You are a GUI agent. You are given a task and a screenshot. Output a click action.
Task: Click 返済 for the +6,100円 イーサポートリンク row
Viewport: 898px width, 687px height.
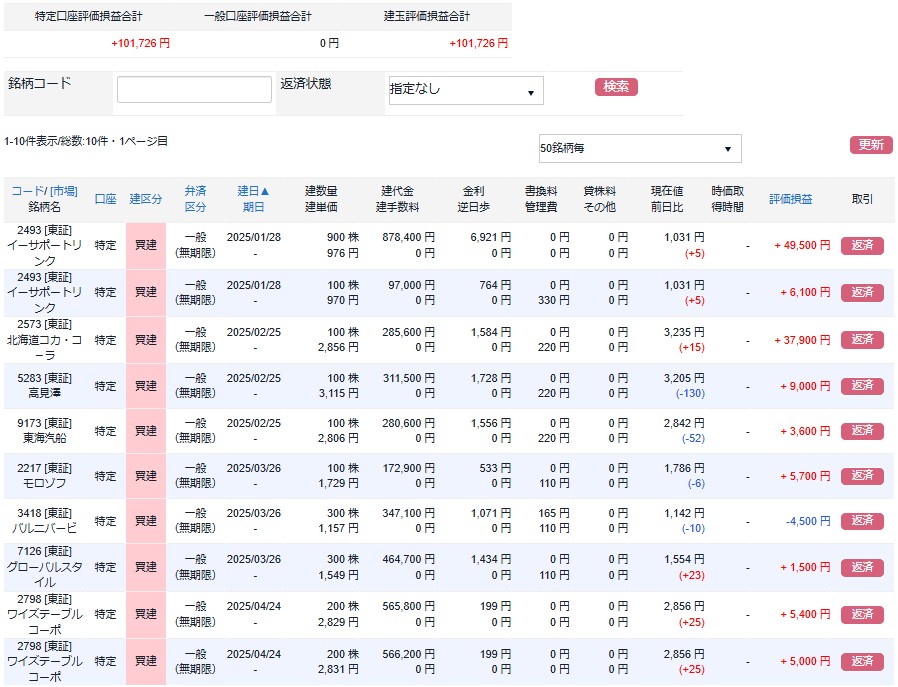pos(862,293)
